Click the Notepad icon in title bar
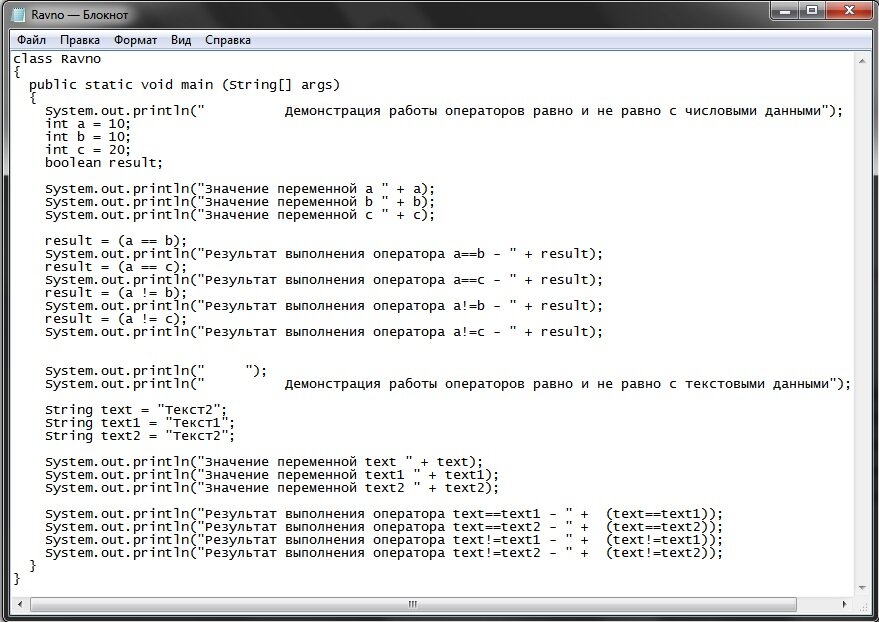Screen dimensions: 879x622 click(x=18, y=15)
